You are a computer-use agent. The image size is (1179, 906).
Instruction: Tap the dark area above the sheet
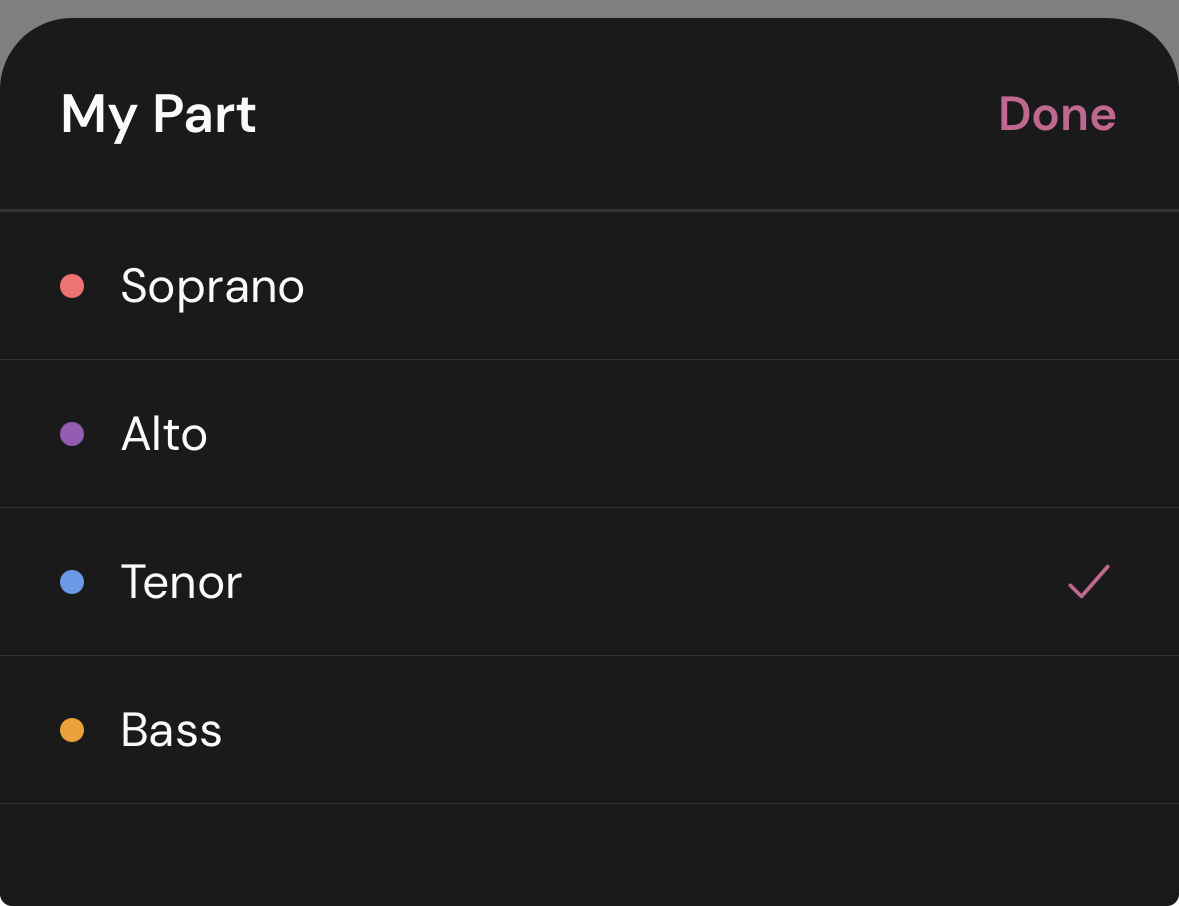tap(590, 8)
